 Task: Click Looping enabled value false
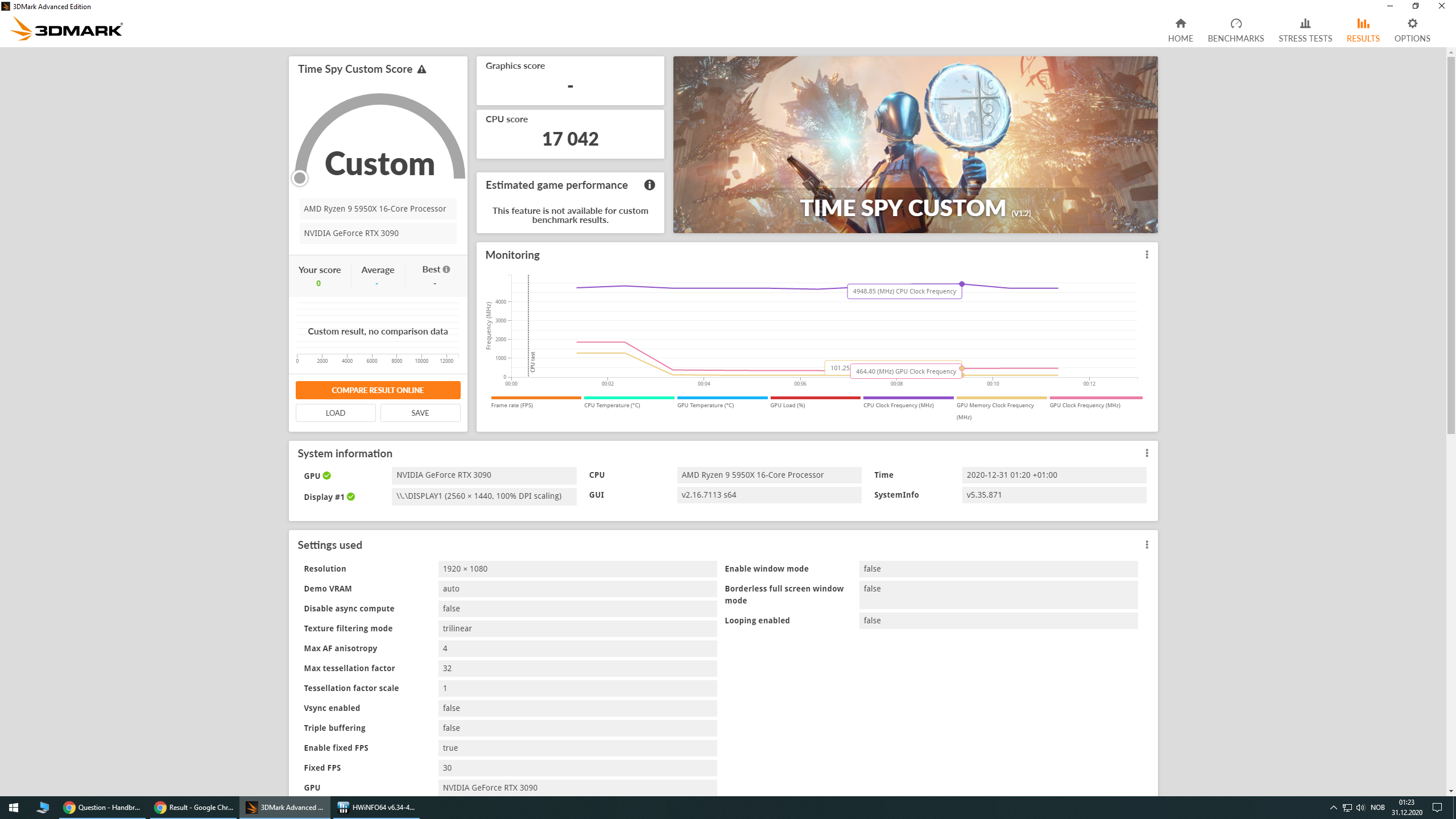(998, 621)
